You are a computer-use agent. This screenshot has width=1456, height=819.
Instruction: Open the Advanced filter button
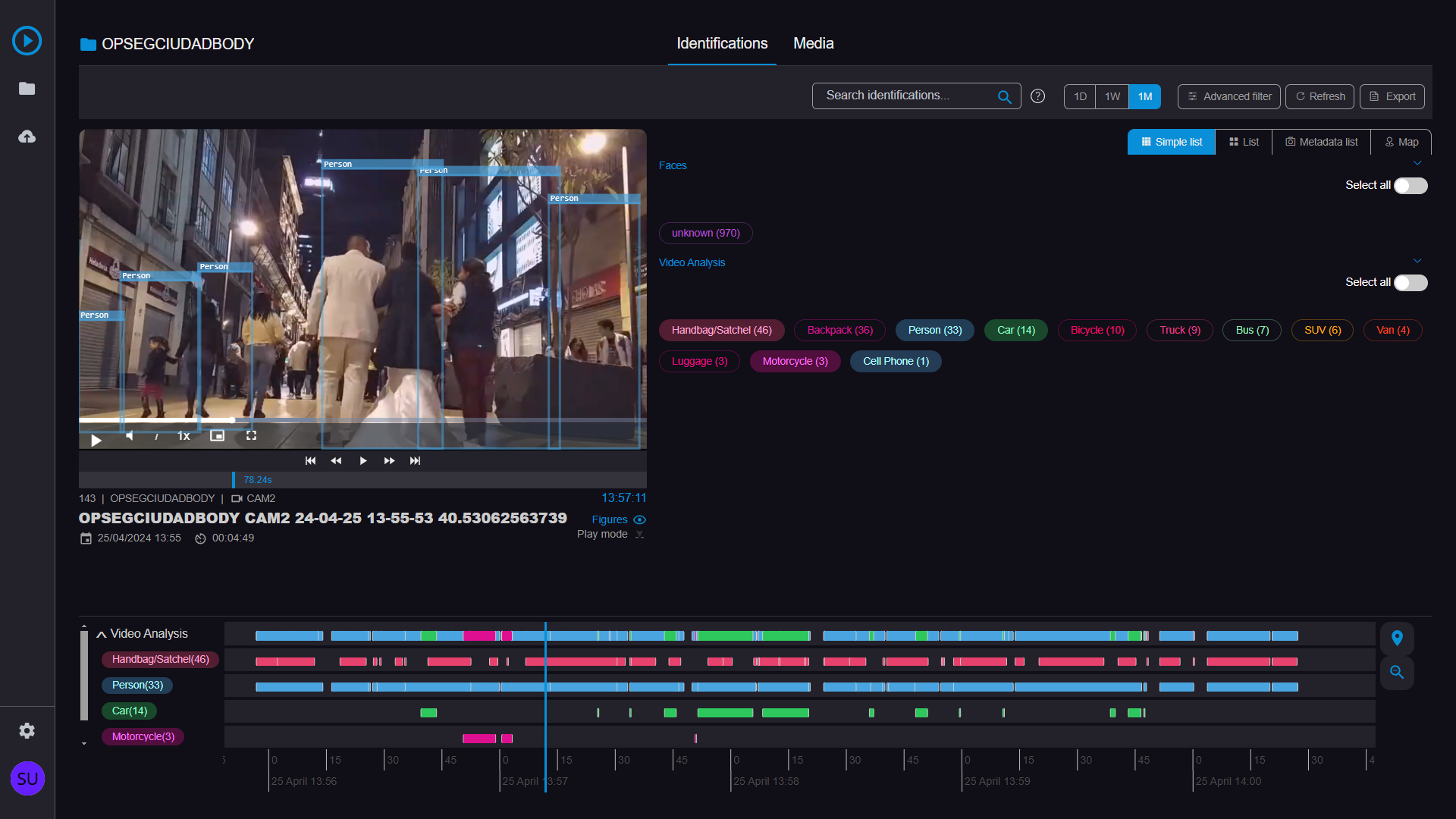tap(1228, 96)
